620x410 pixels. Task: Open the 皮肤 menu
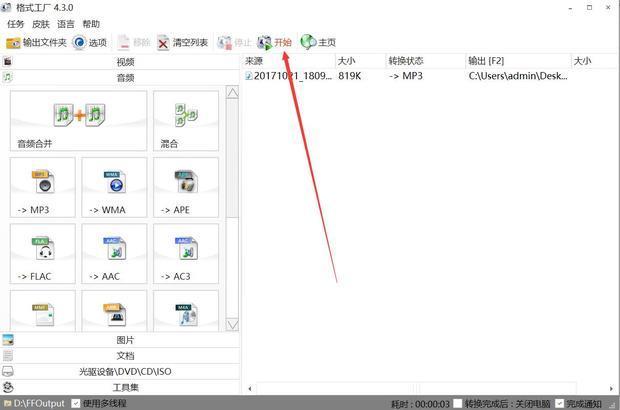coord(41,24)
